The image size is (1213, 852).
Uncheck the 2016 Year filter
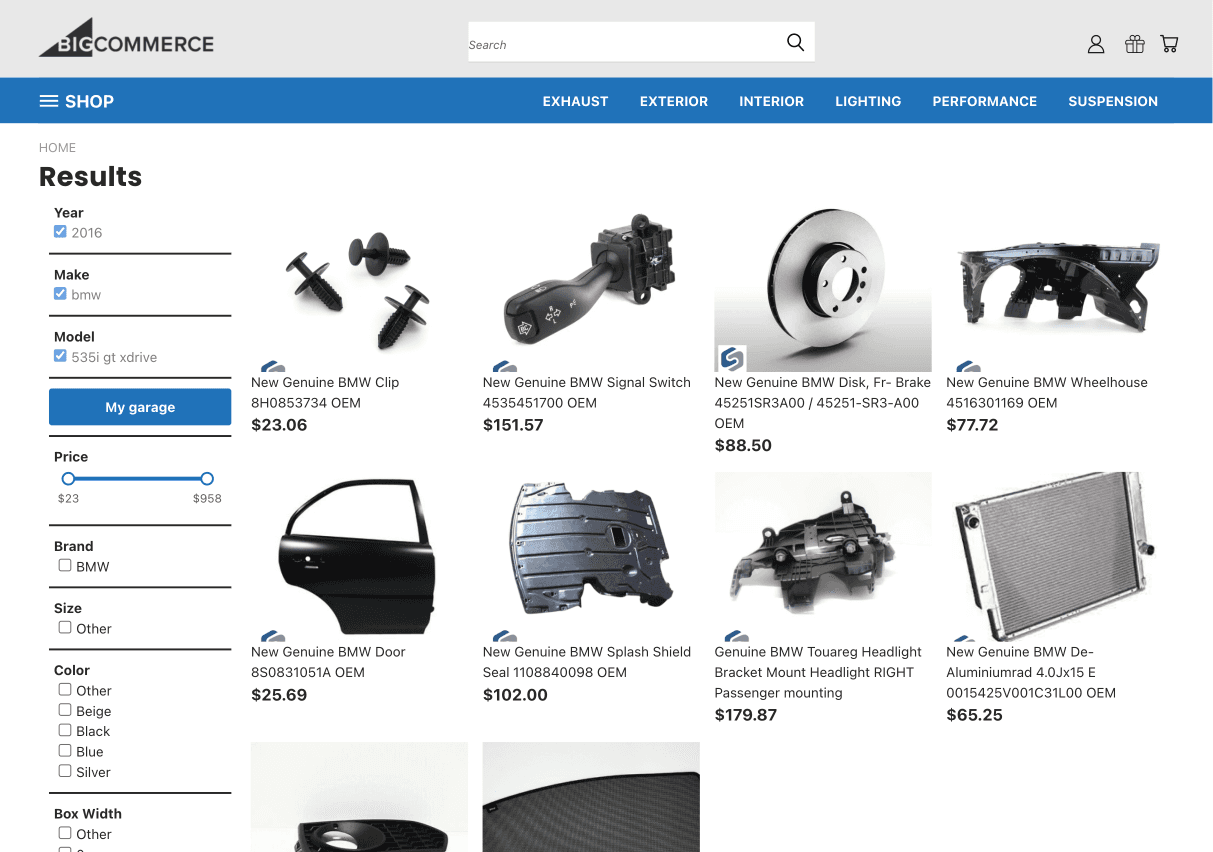(60, 231)
